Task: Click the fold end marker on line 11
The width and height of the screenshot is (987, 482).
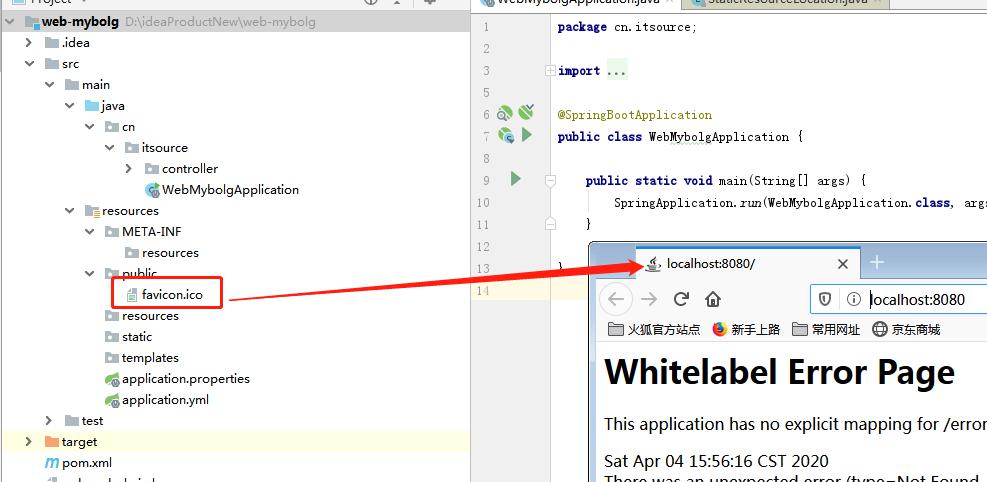Action: [x=550, y=223]
